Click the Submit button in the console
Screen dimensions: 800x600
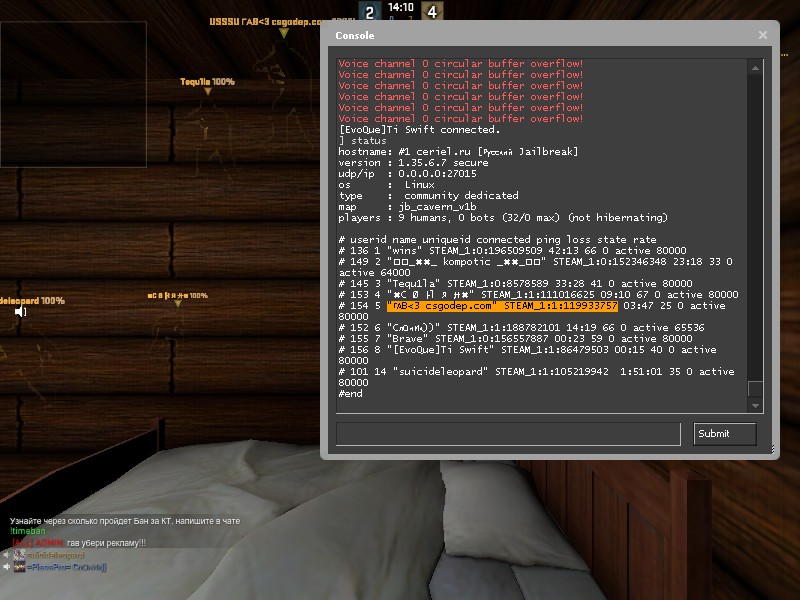click(725, 434)
